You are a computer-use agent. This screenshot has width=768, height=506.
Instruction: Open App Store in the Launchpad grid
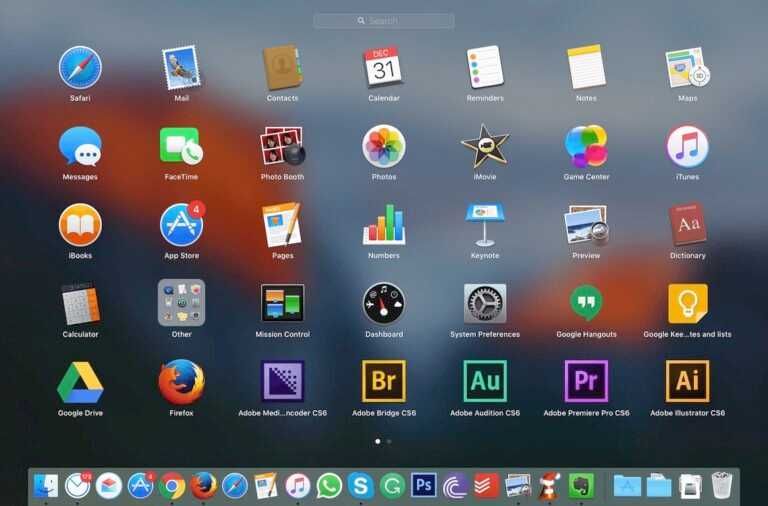pos(181,225)
